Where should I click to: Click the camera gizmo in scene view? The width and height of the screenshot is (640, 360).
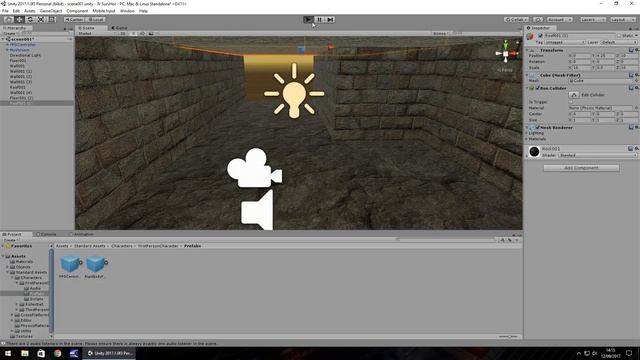point(254,168)
